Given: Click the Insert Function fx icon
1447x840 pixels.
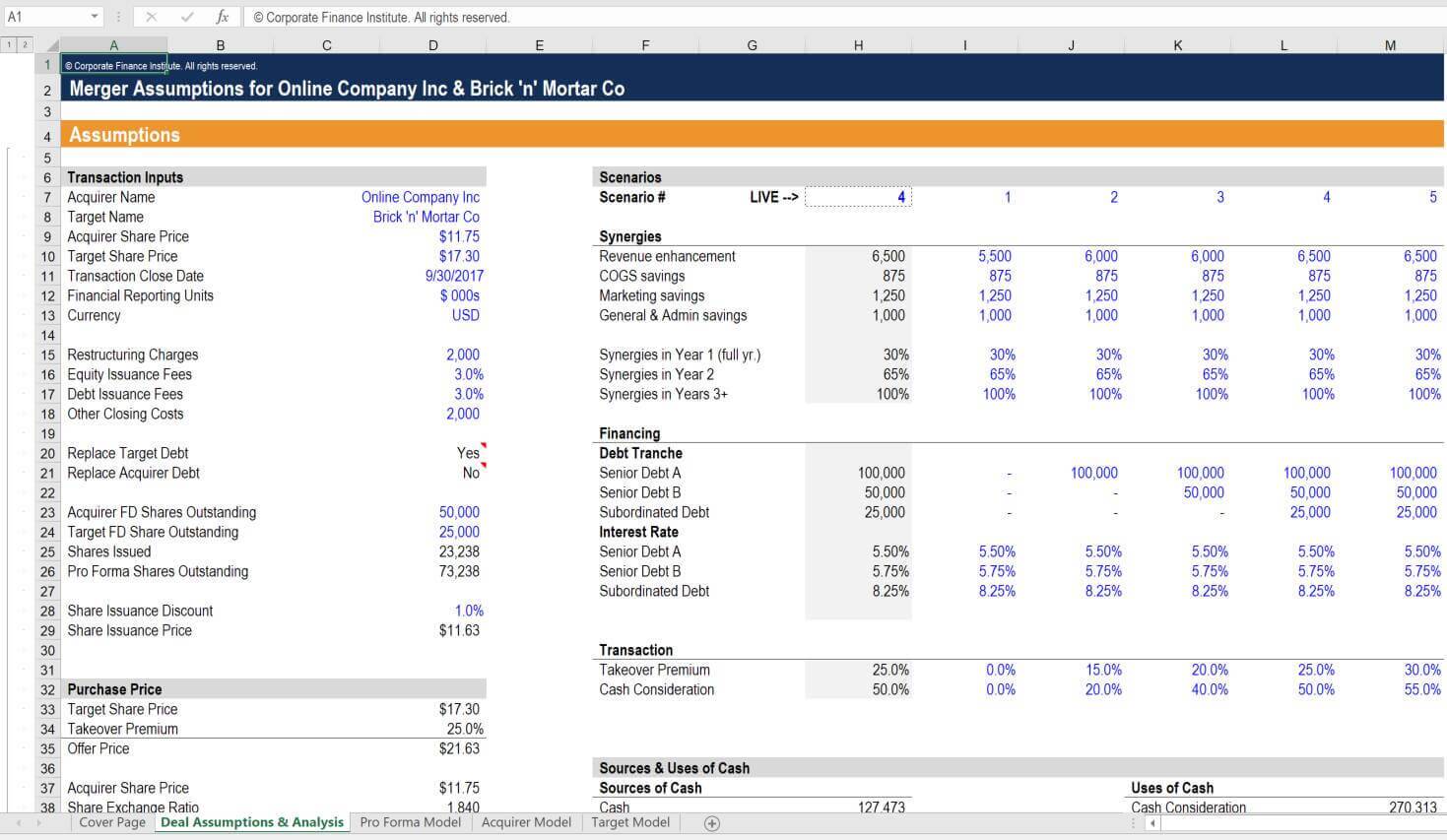Looking at the screenshot, I should coord(223,17).
